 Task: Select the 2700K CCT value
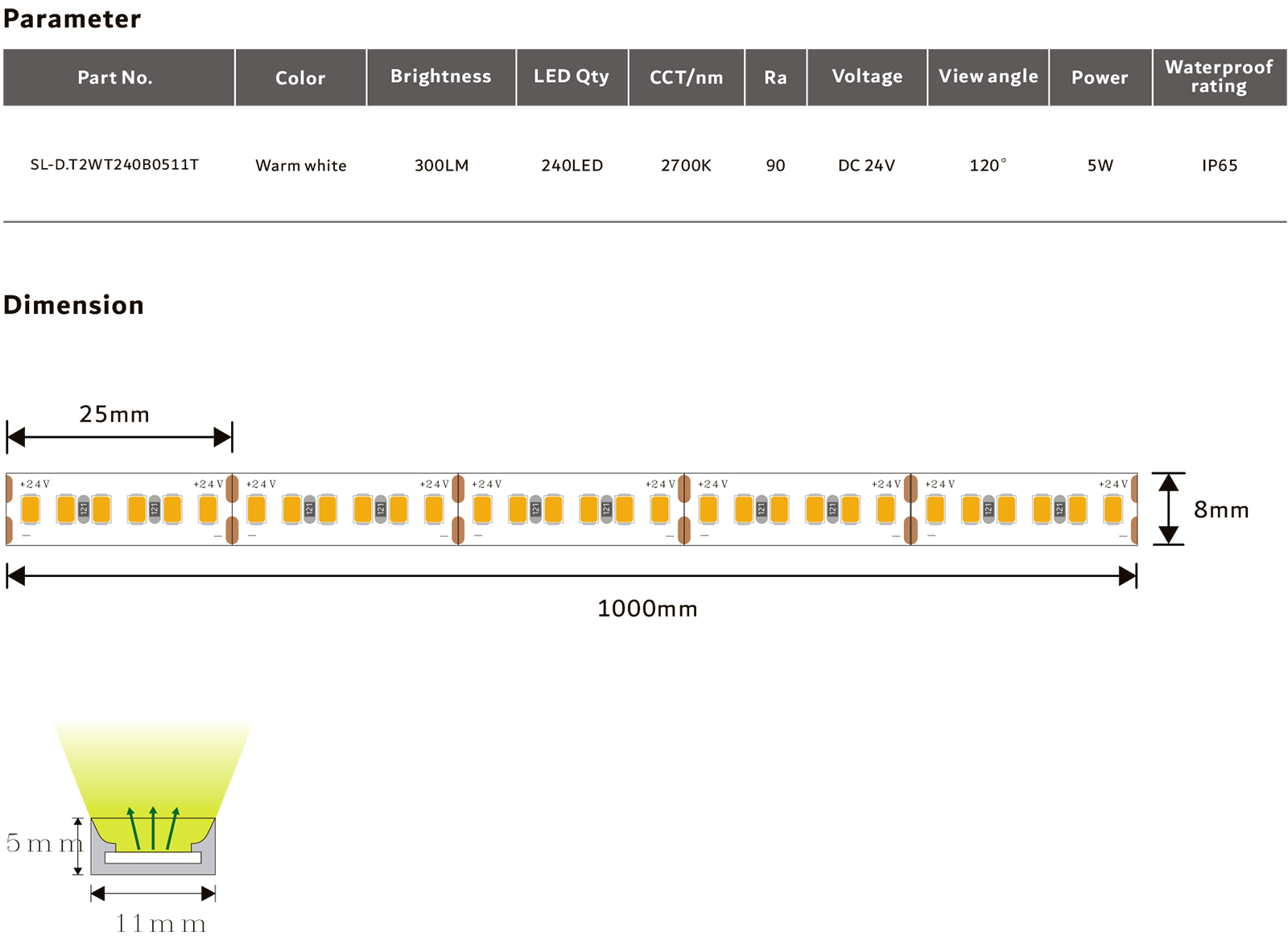pyautogui.click(x=686, y=166)
